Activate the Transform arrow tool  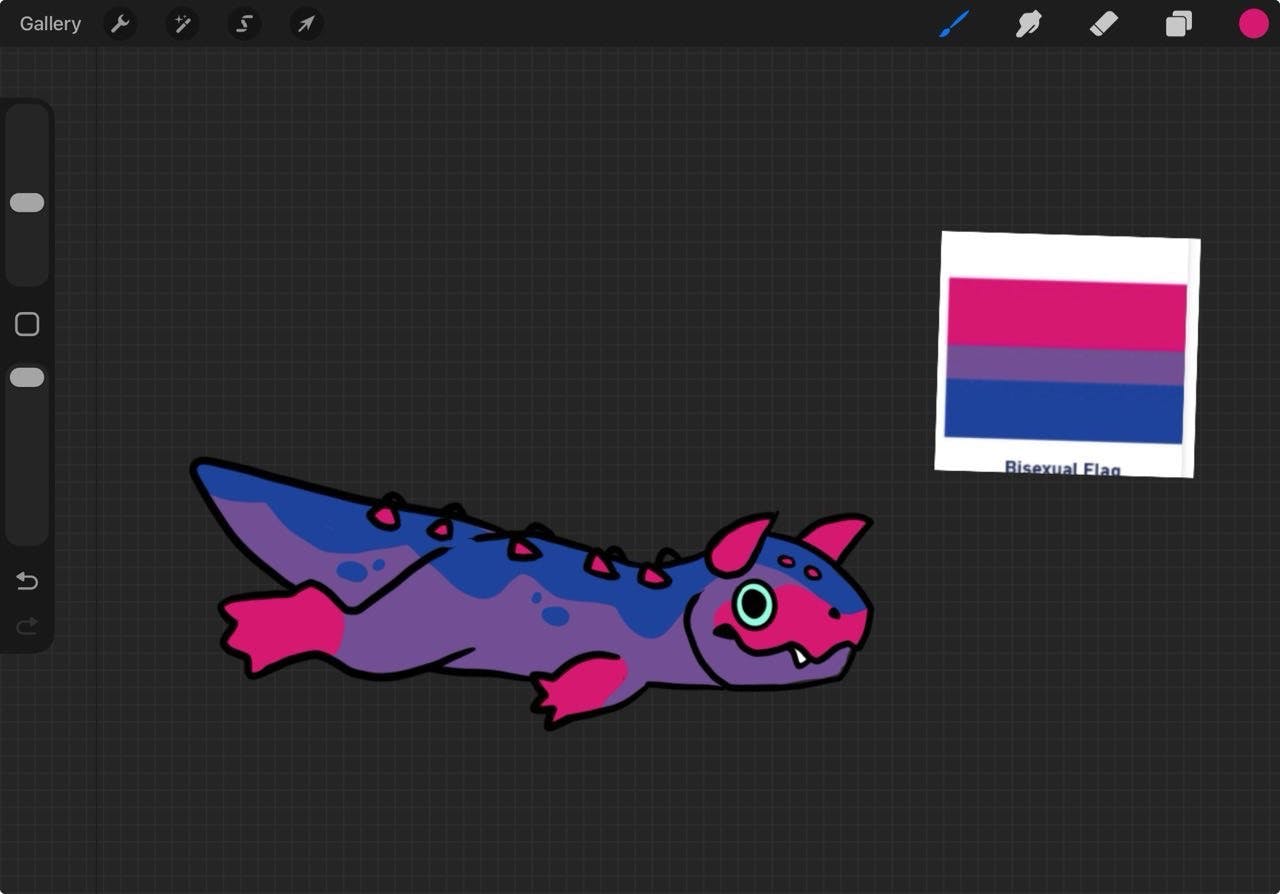306,24
